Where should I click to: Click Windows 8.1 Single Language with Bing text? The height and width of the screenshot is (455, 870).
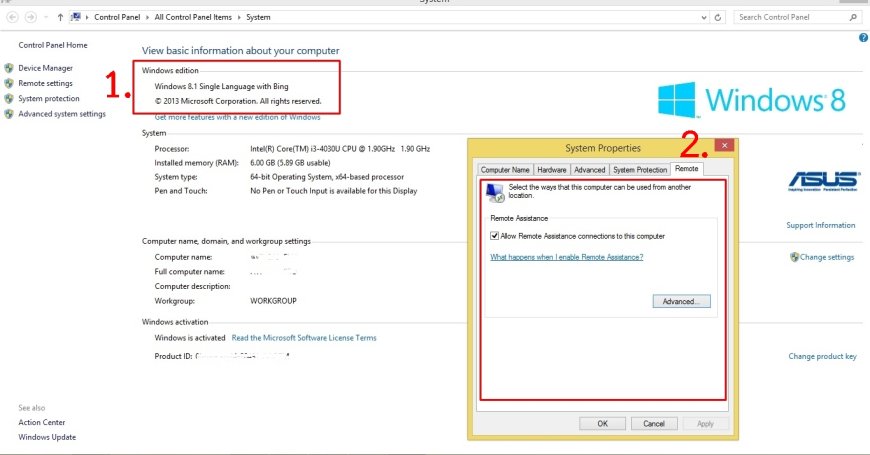pos(221,87)
